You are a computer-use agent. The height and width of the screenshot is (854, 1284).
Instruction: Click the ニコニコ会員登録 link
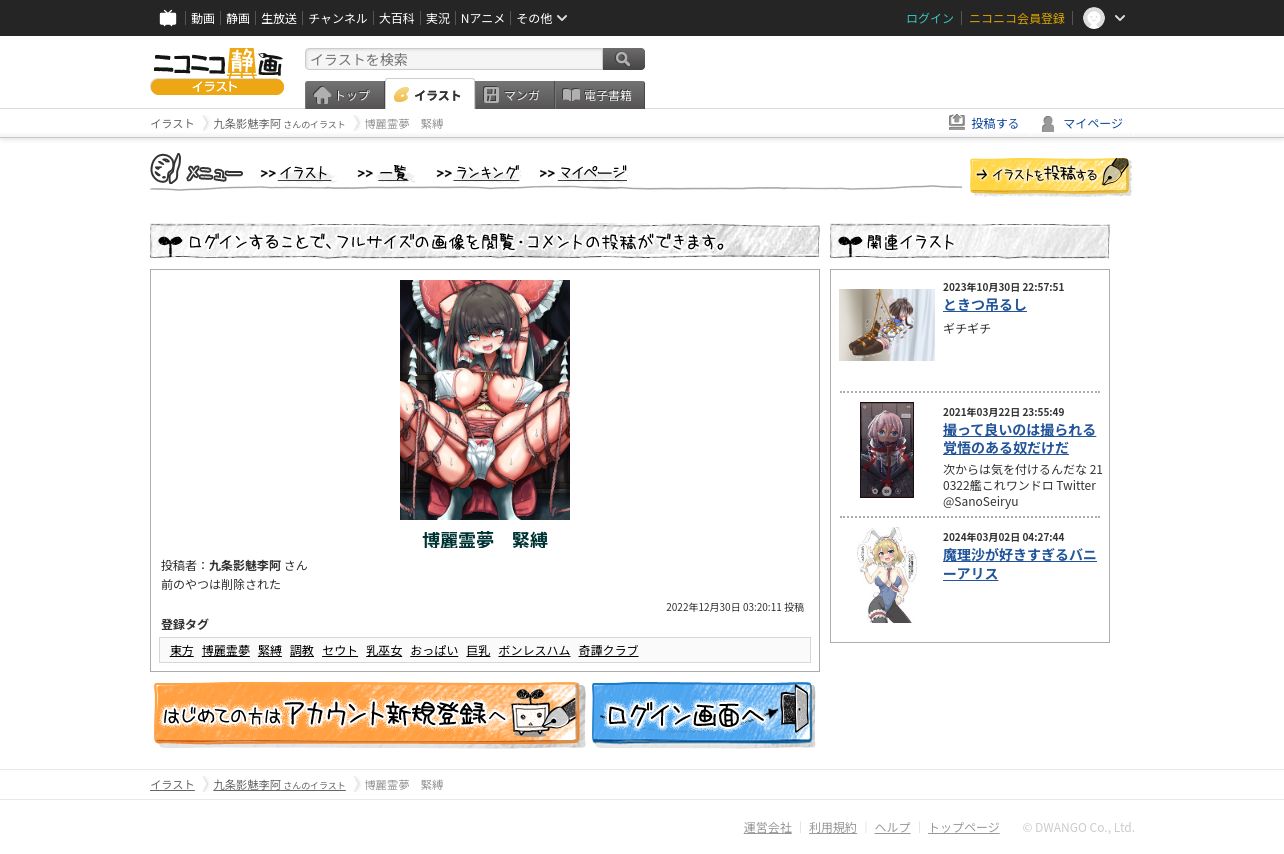pyautogui.click(x=1017, y=18)
